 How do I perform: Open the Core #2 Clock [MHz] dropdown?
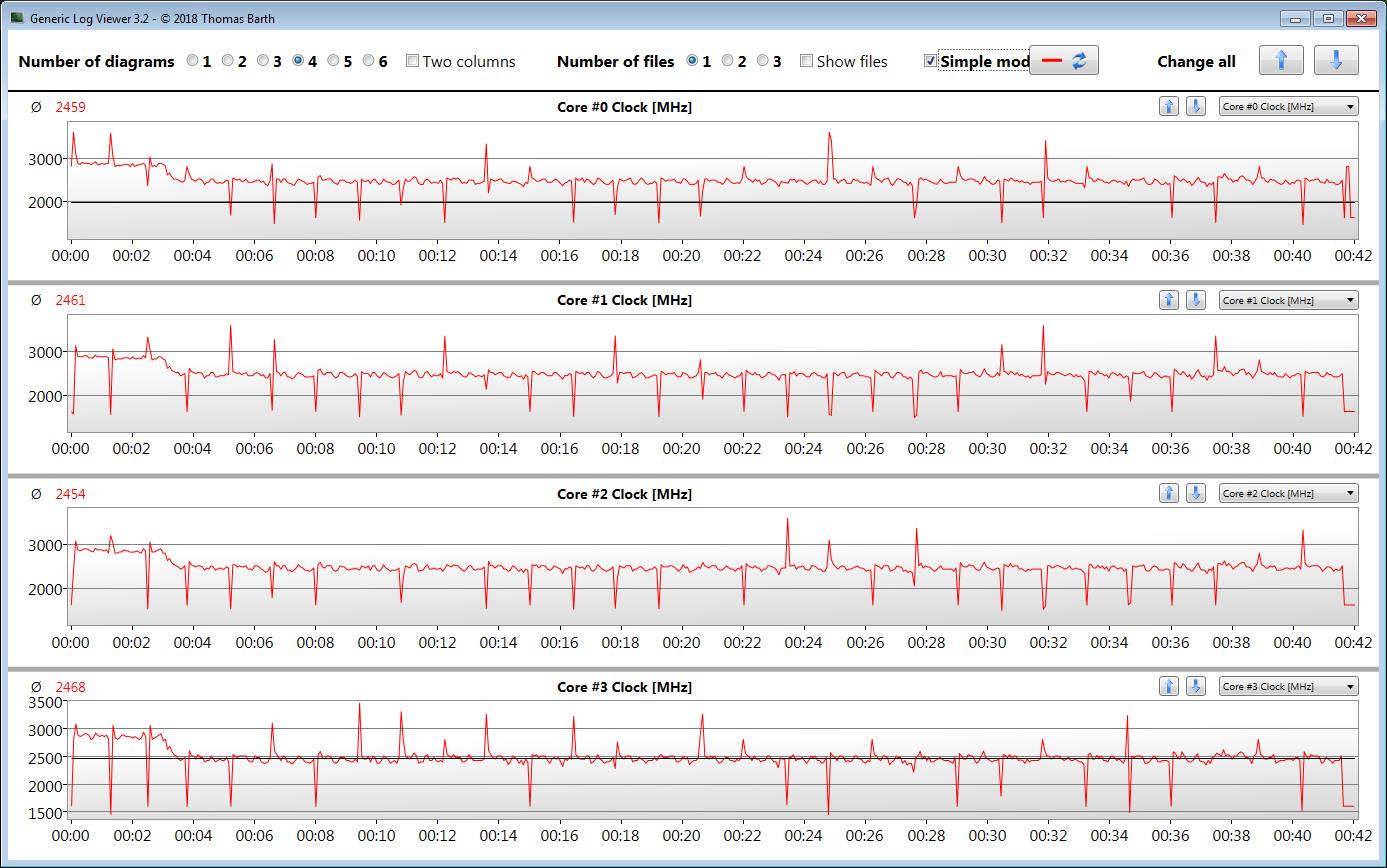(x=1288, y=493)
